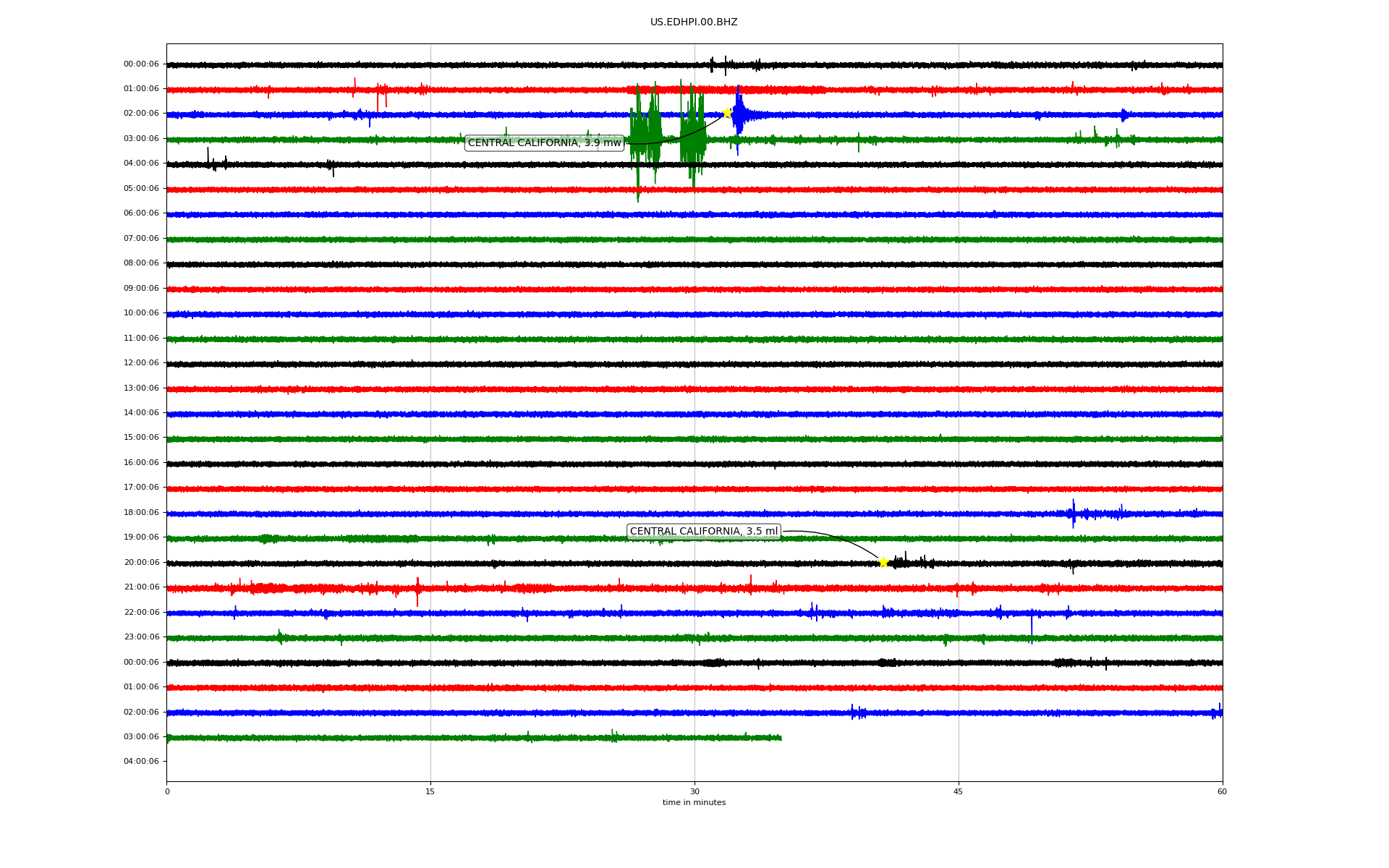Click the yellow star on the 20:00:06 black trace
This screenshot has height=868, width=1389.
pos(883,562)
